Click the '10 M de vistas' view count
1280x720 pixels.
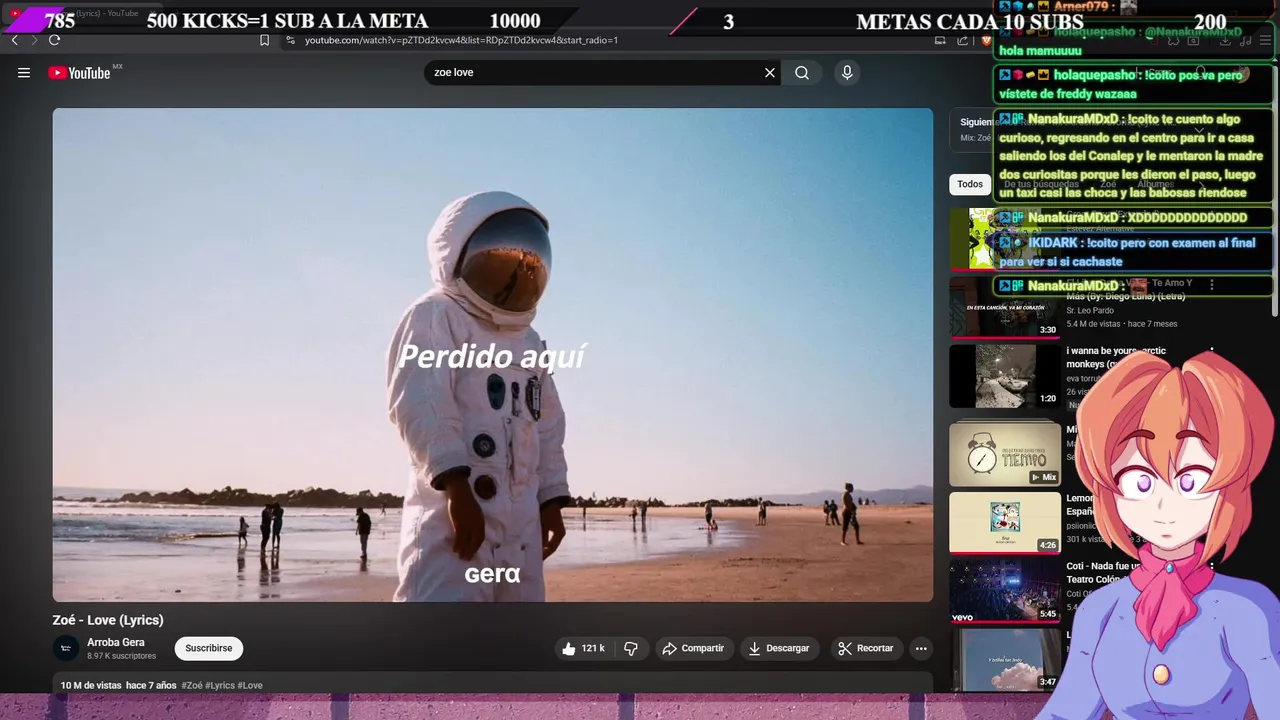pyautogui.click(x=91, y=685)
